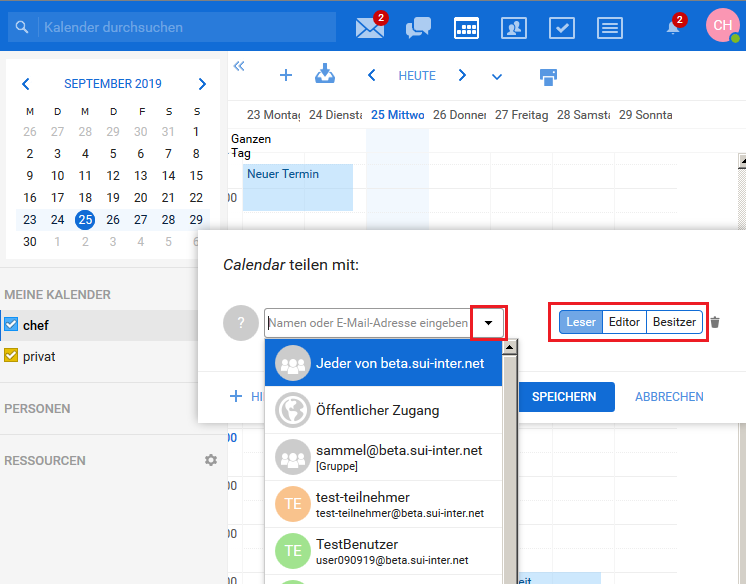Delete the share entry with trash icon
This screenshot has height=584, width=746.
[x=715, y=322]
